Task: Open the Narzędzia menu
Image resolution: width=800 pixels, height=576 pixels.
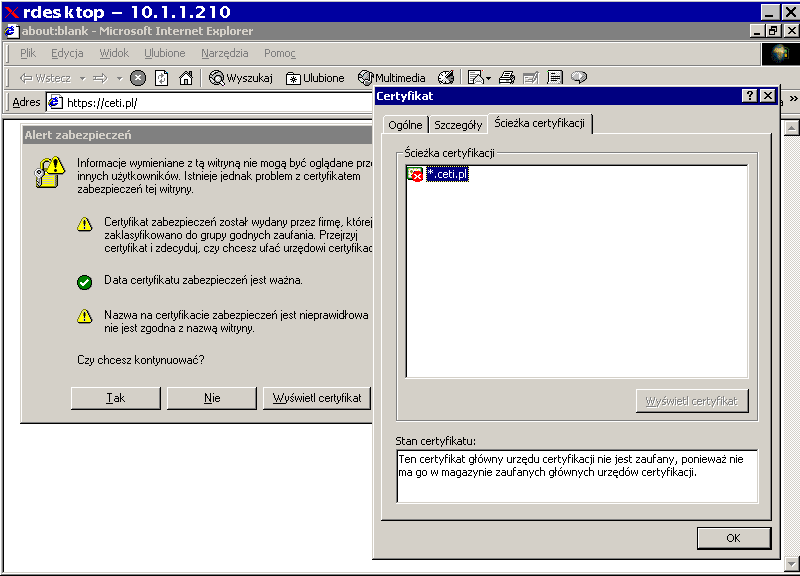Action: [224, 53]
